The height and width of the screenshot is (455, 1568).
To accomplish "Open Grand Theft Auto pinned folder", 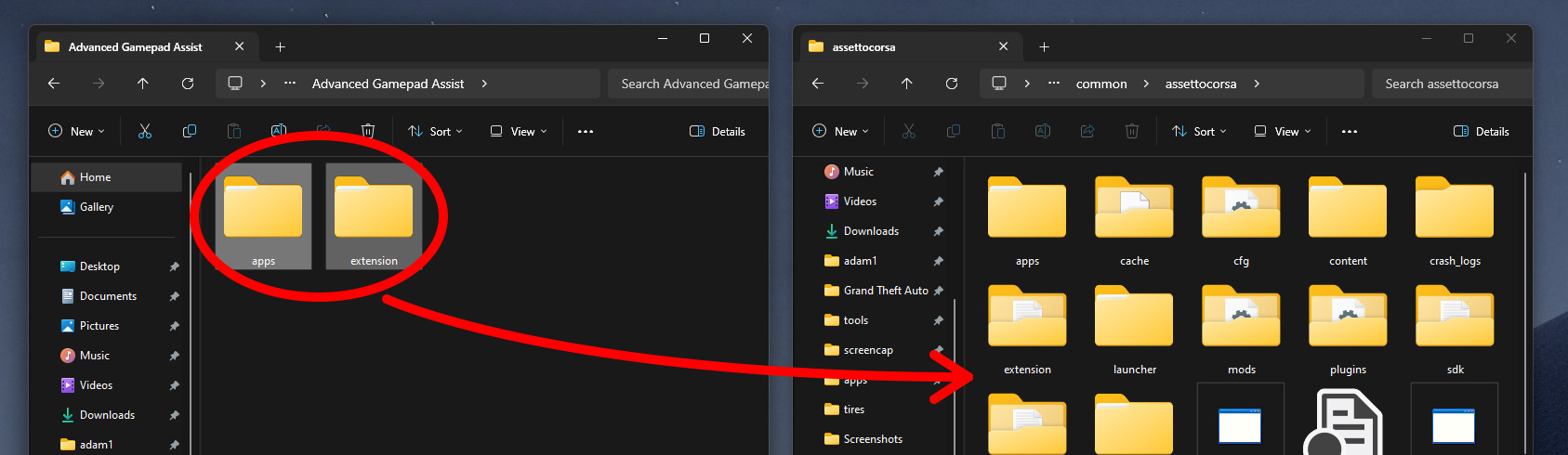I will click(x=885, y=291).
